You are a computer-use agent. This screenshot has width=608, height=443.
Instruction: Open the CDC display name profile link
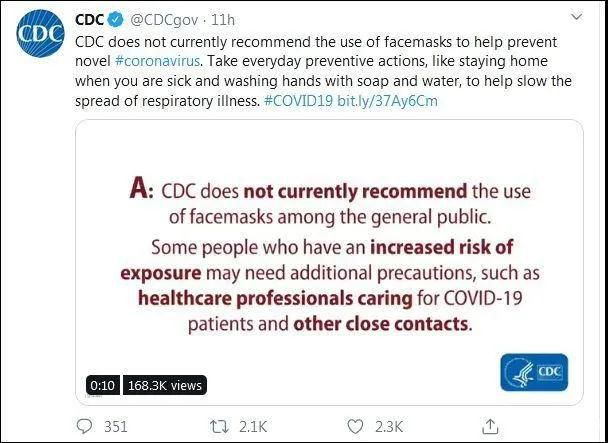91,20
